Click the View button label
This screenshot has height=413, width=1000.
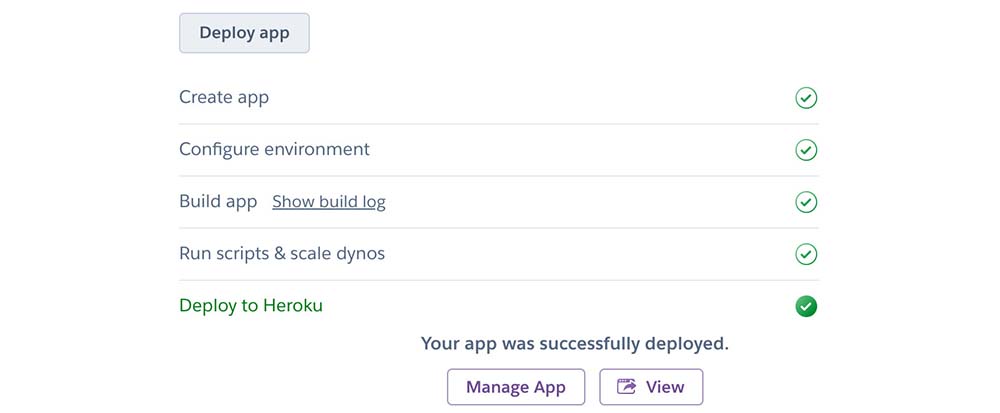665,387
